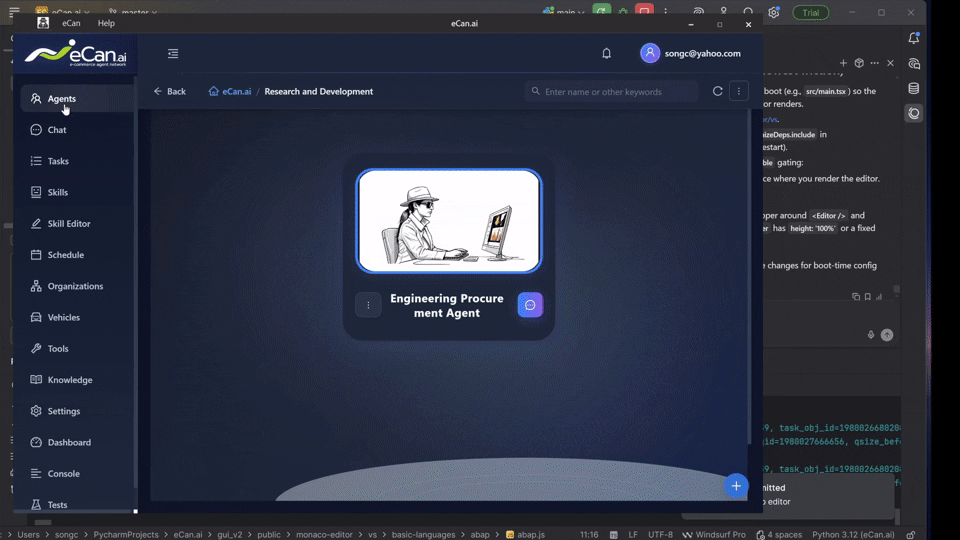Open the agent card options menu
960x540 pixels.
point(368,305)
